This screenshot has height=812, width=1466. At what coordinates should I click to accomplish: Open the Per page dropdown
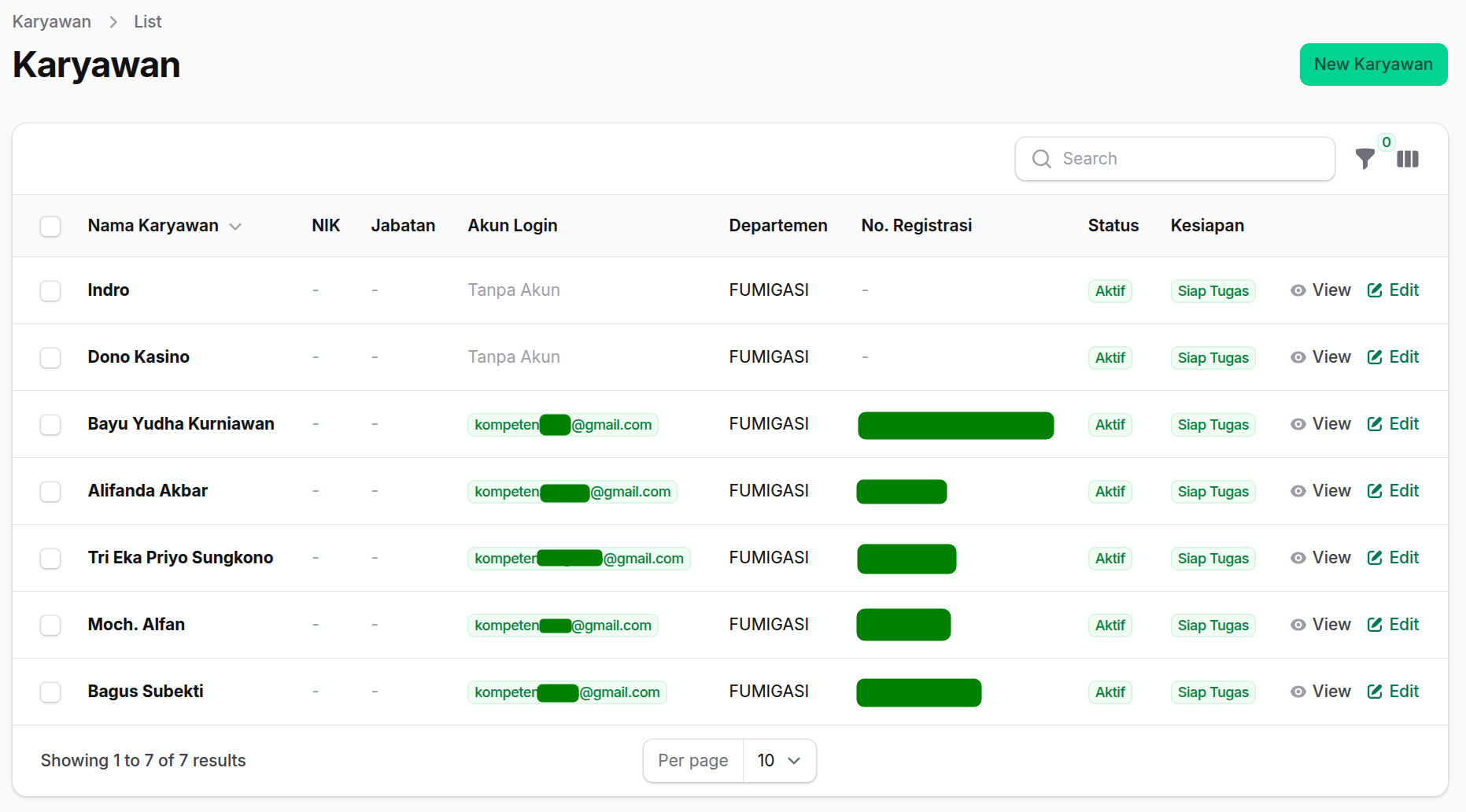tap(779, 761)
